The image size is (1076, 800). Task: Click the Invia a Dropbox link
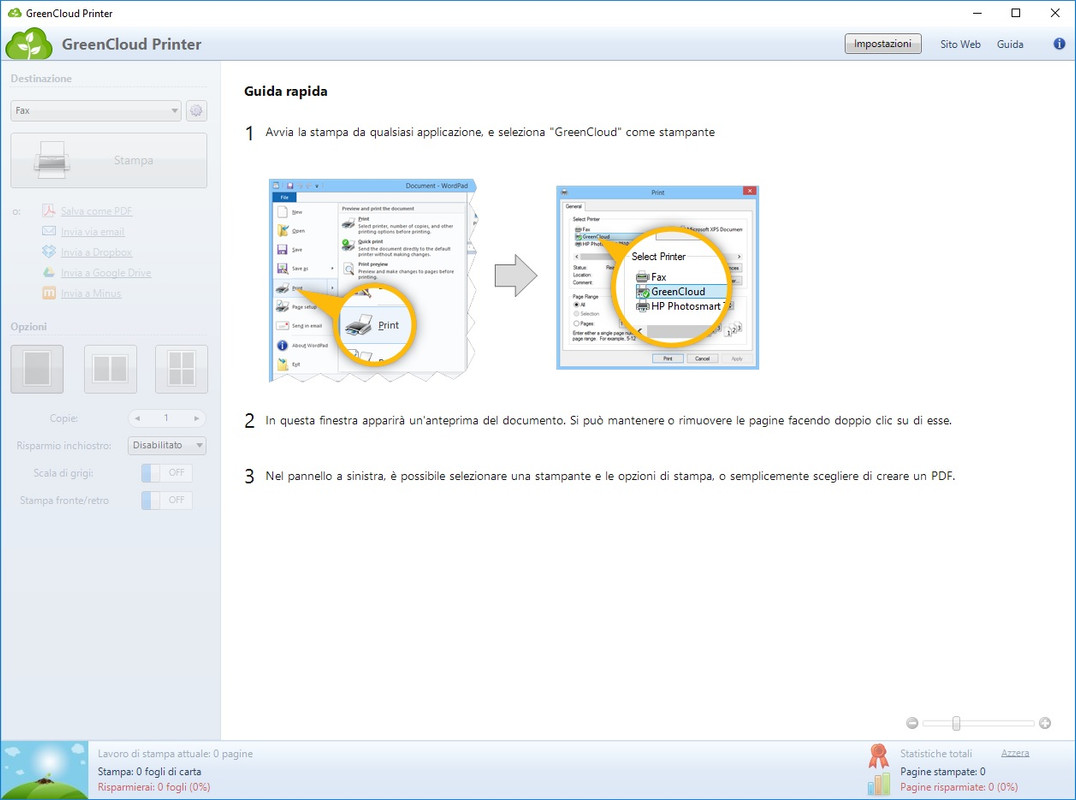point(96,252)
